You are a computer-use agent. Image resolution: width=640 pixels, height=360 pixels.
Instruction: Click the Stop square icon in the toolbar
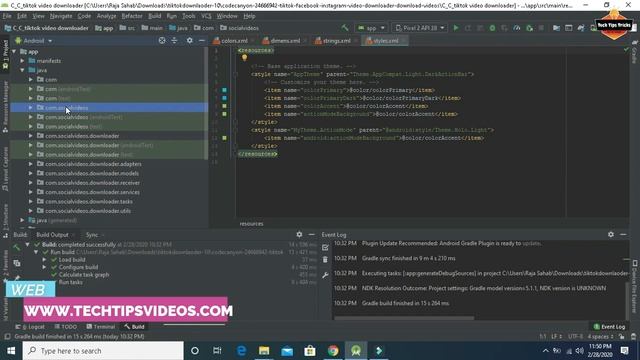(541, 28)
